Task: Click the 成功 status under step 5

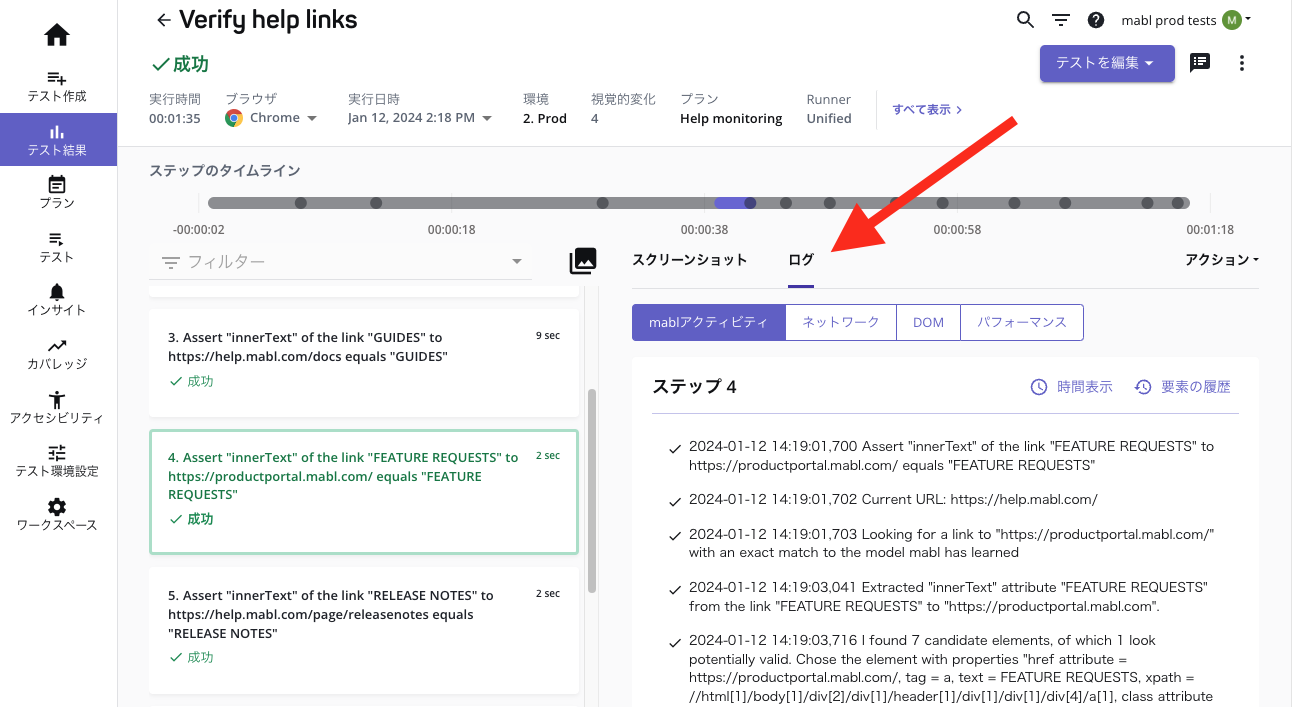Action: point(191,657)
